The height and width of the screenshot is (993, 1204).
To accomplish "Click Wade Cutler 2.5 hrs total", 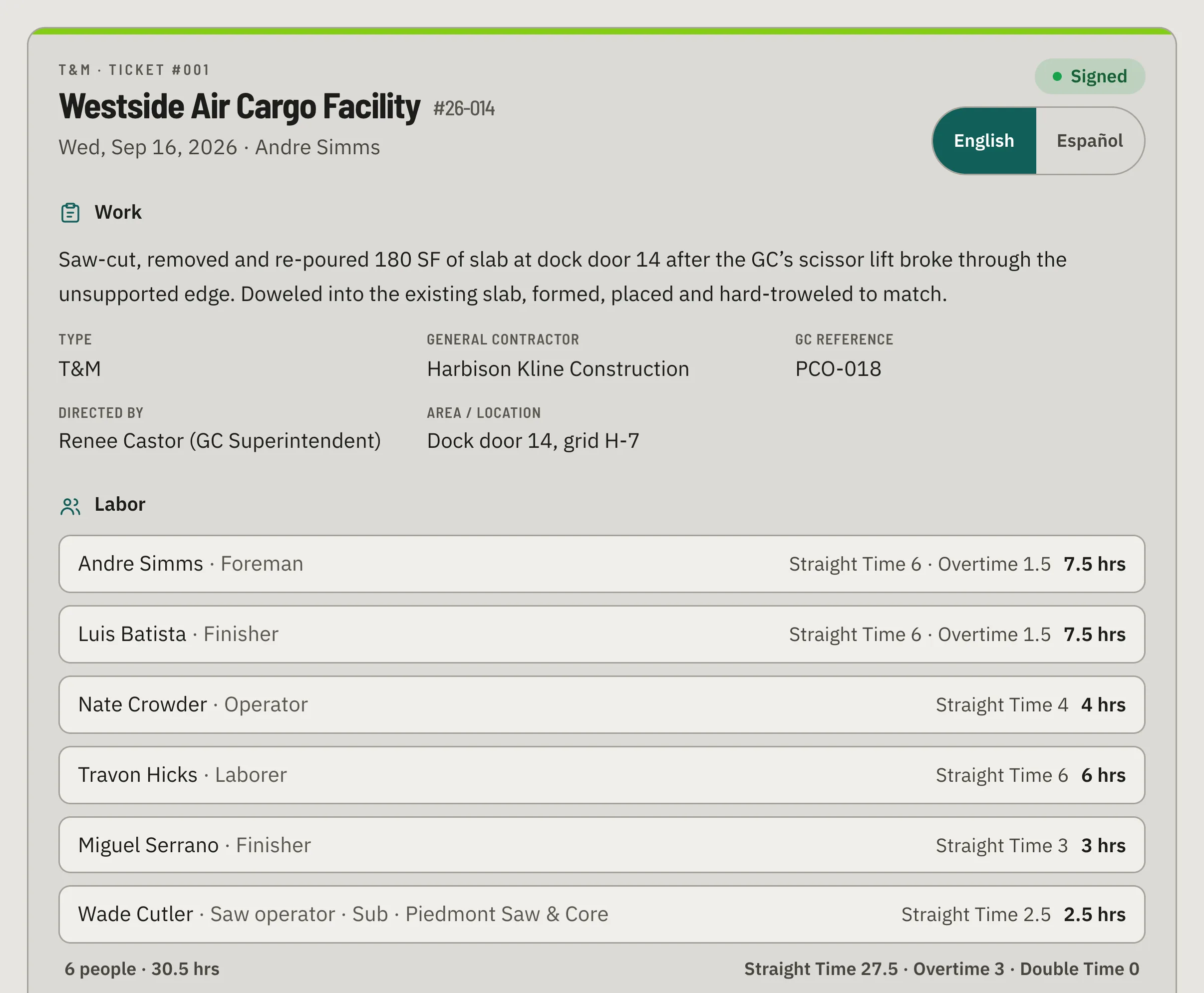I will (x=1094, y=915).
